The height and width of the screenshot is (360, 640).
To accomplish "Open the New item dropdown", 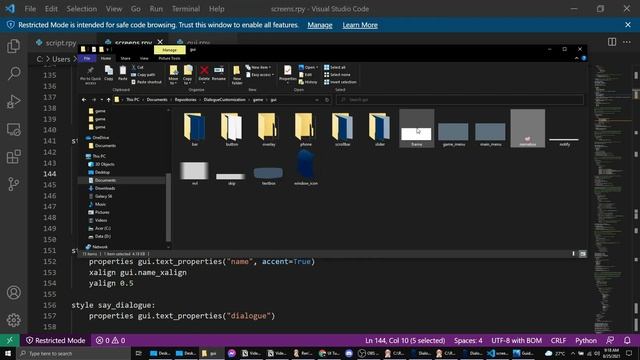I will 258,67.
